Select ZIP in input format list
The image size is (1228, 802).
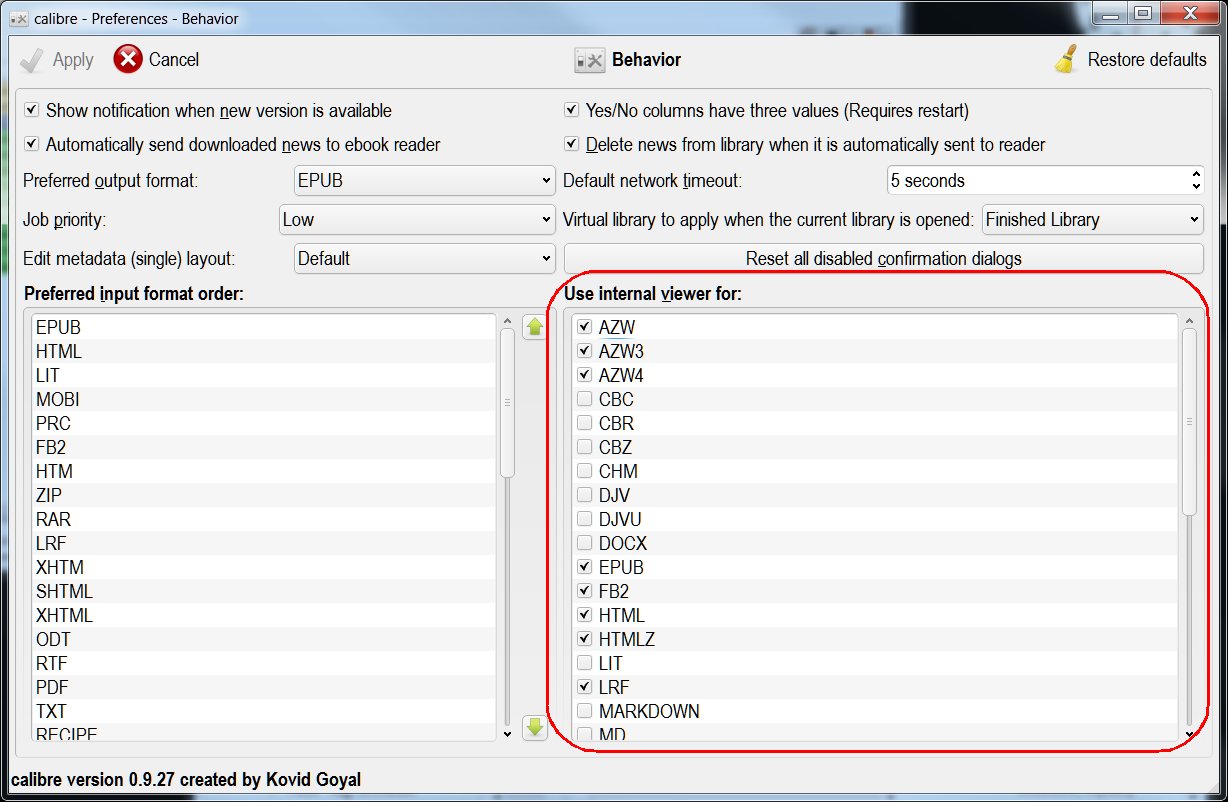click(264, 495)
